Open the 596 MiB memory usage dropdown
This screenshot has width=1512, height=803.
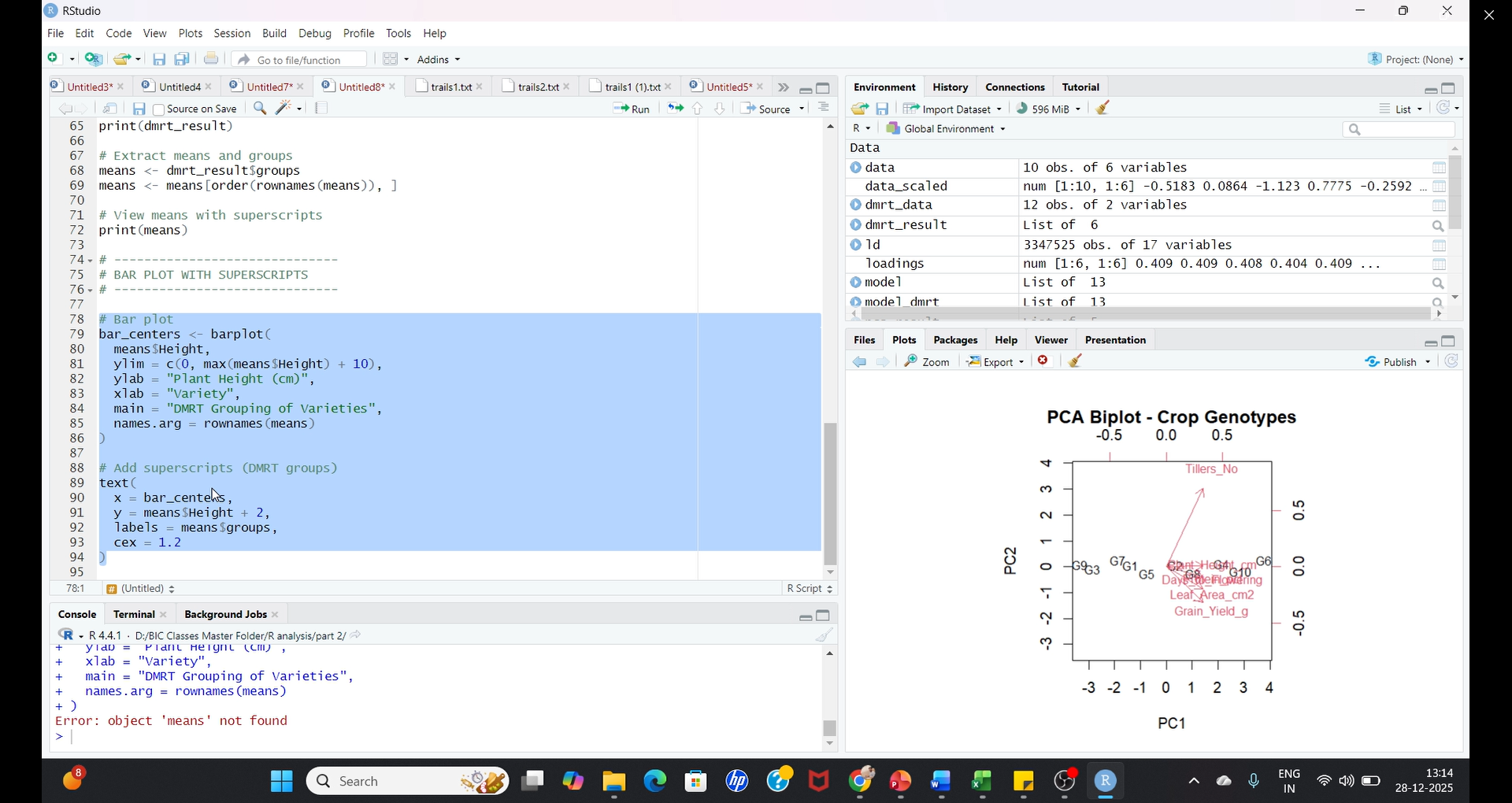click(x=1048, y=109)
